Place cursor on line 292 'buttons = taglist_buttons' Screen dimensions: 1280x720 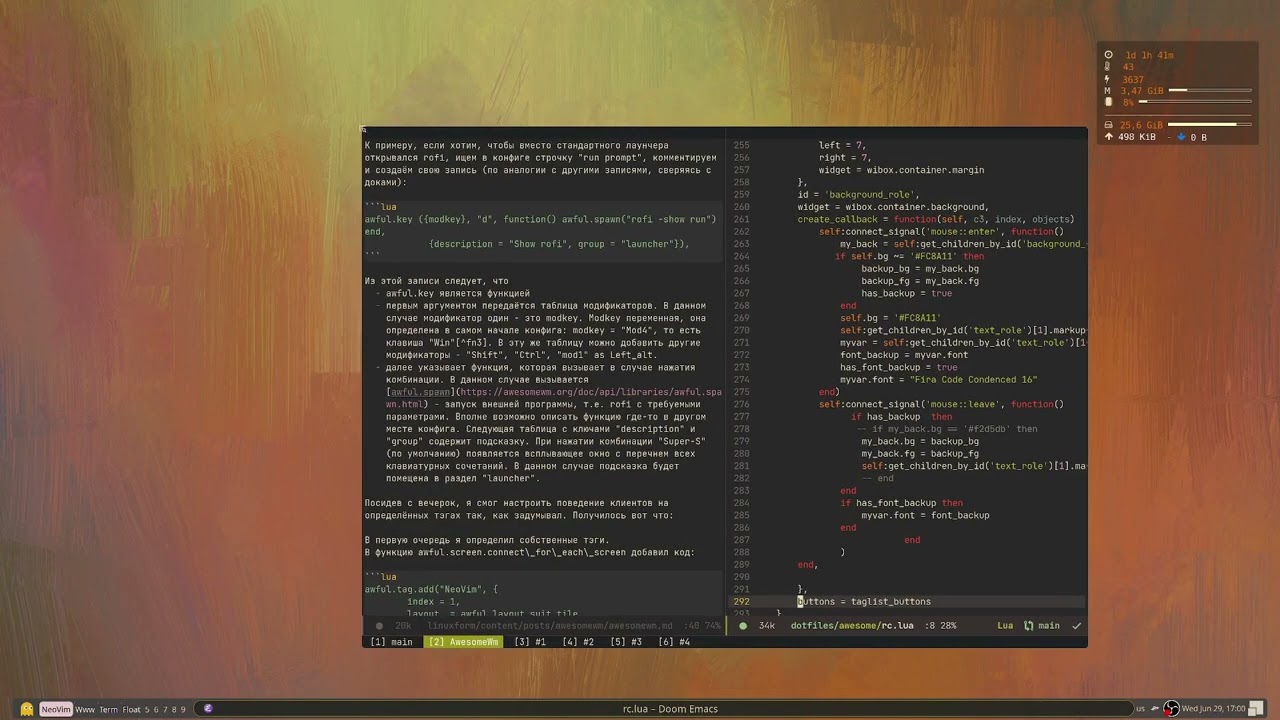click(864, 602)
